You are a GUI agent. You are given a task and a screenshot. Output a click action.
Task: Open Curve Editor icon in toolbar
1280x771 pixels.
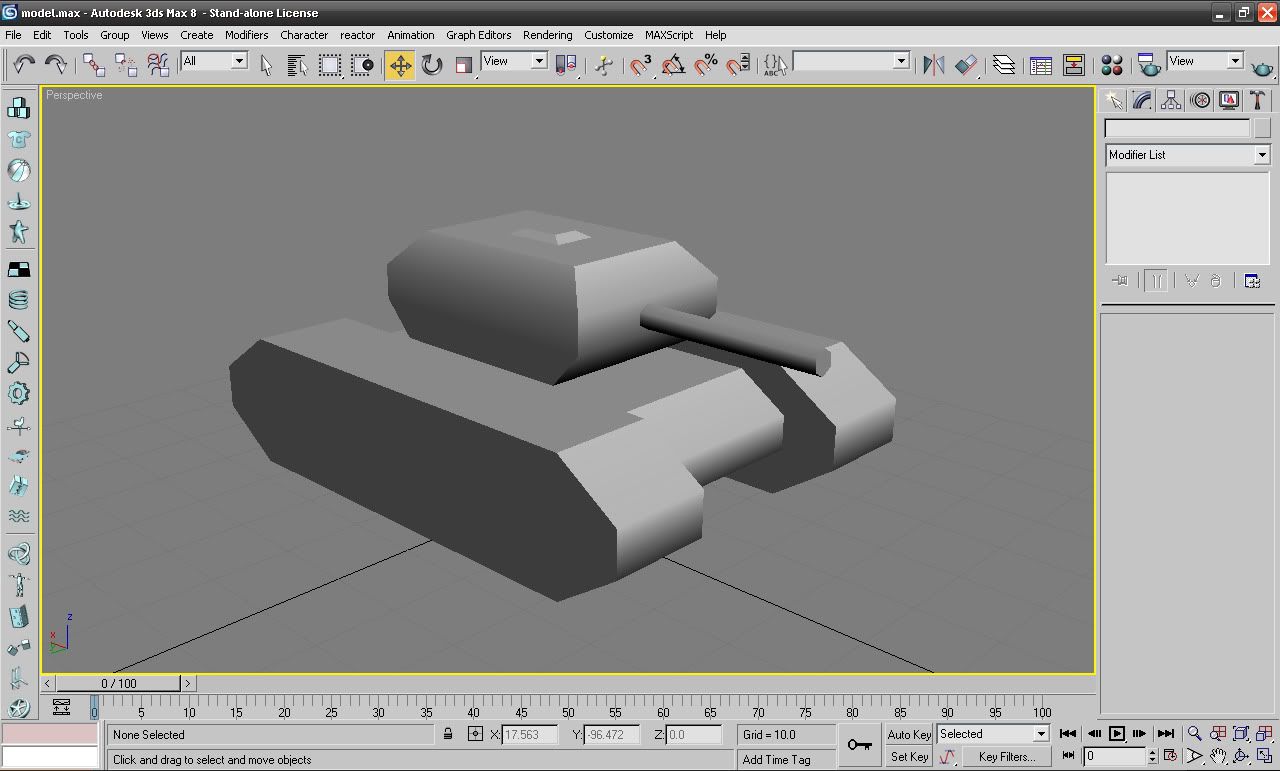point(1041,65)
